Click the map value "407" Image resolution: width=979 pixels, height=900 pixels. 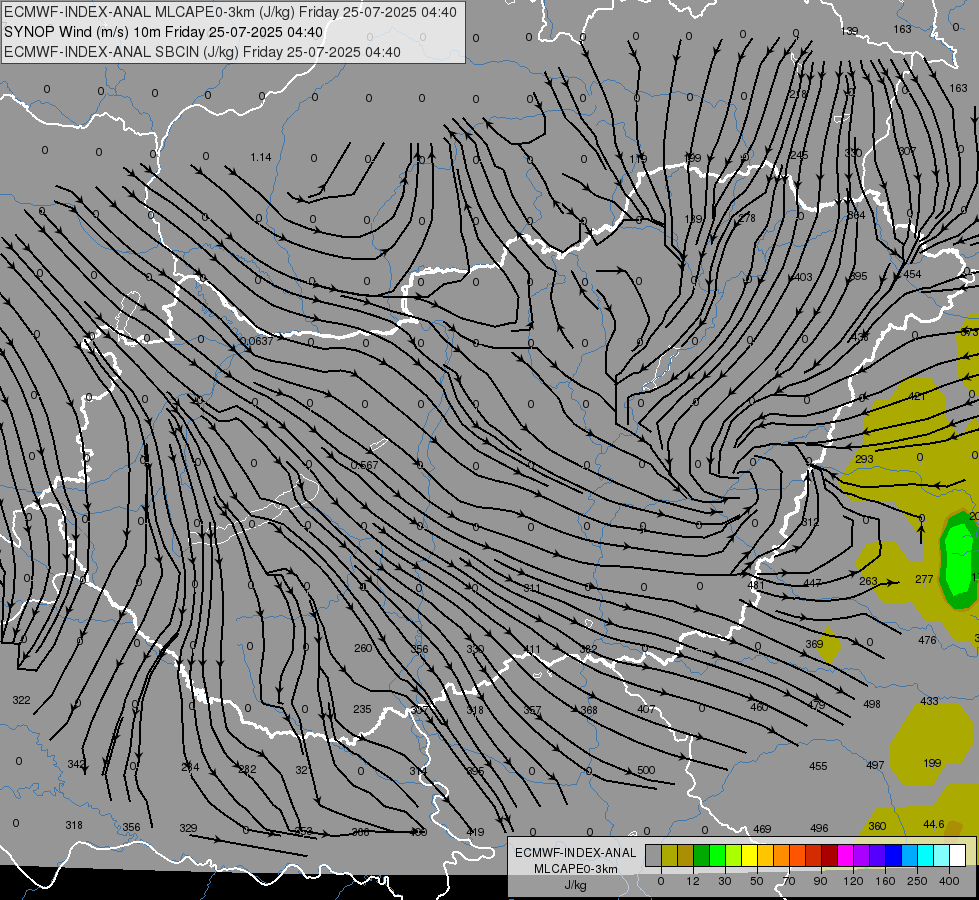(646, 709)
